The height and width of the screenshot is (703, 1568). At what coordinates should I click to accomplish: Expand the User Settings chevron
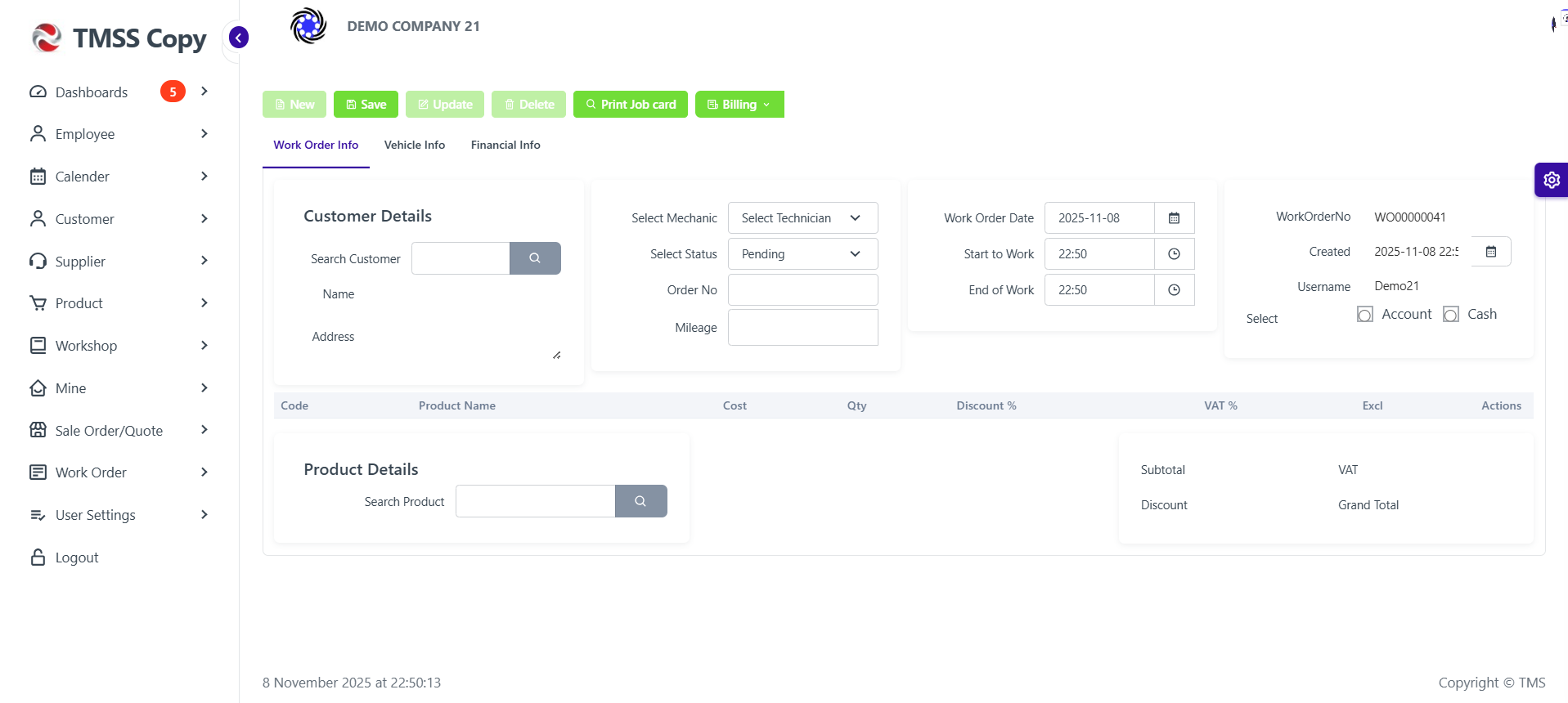point(204,514)
